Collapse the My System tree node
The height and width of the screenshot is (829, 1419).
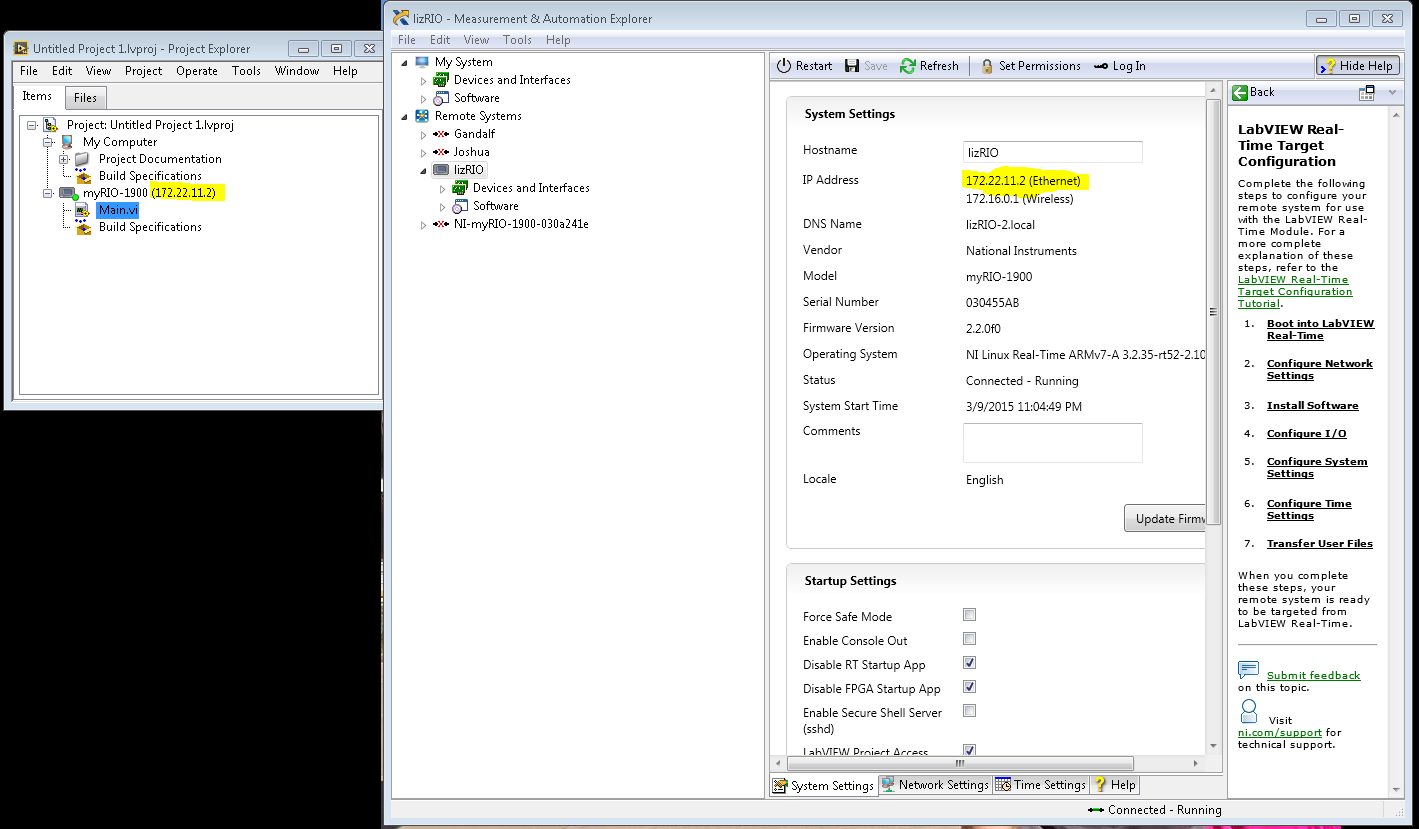coord(404,63)
